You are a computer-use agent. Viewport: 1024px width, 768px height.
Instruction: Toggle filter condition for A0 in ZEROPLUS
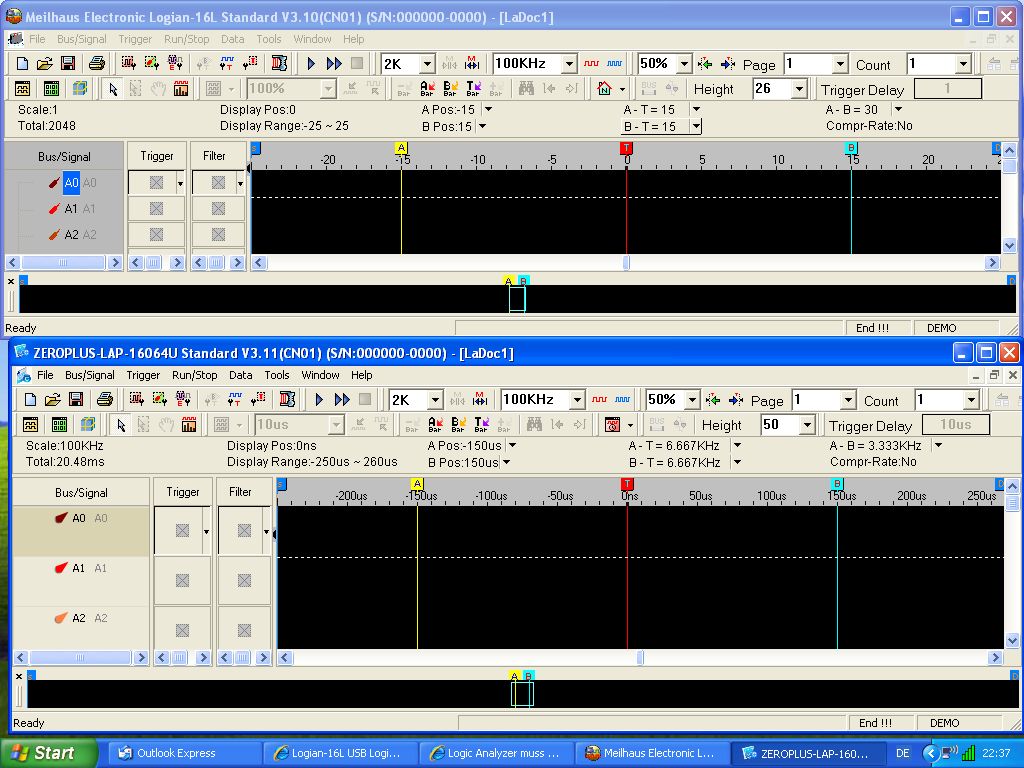[x=244, y=530]
